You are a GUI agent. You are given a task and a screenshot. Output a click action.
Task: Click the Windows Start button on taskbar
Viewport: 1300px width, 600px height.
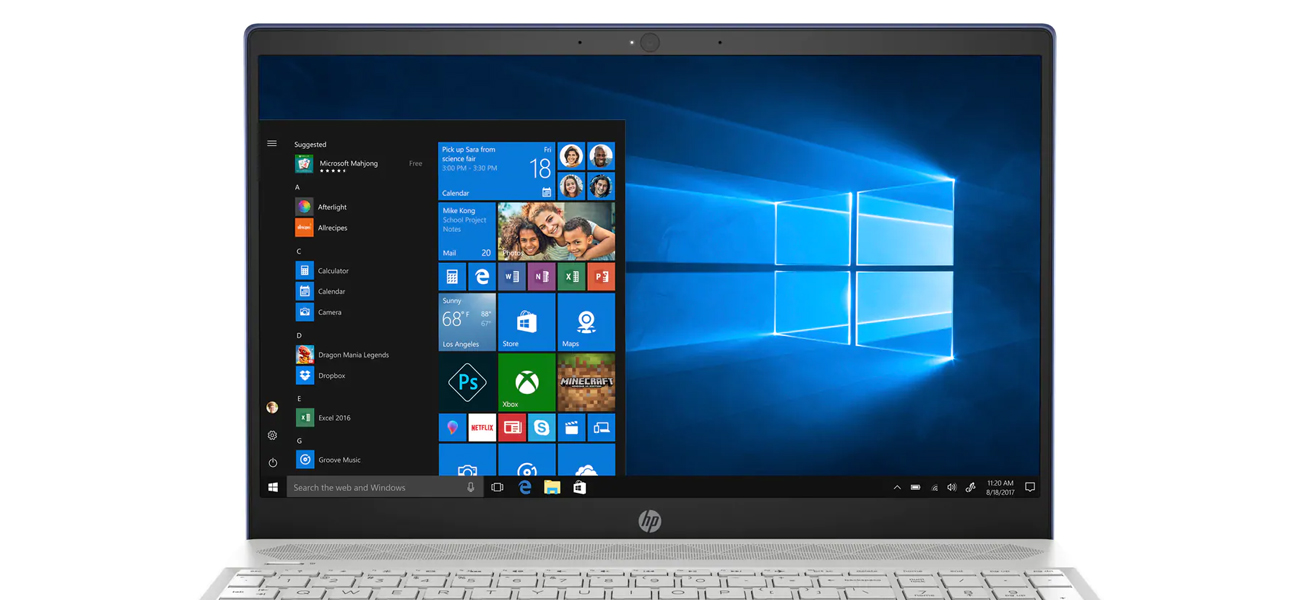coord(273,488)
